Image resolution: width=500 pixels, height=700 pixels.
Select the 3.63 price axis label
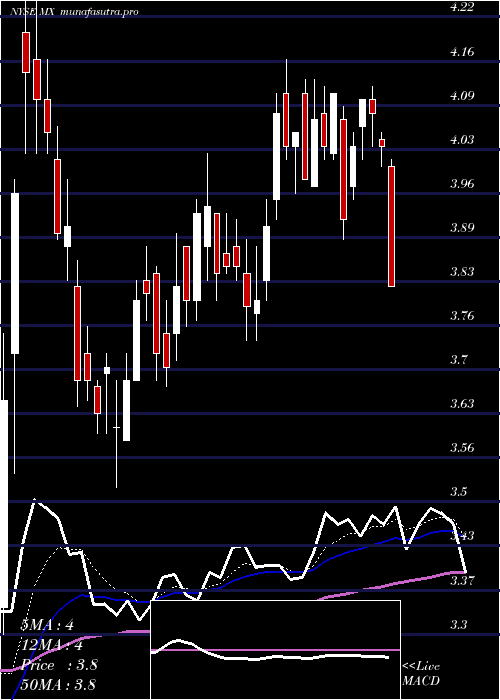click(462, 404)
